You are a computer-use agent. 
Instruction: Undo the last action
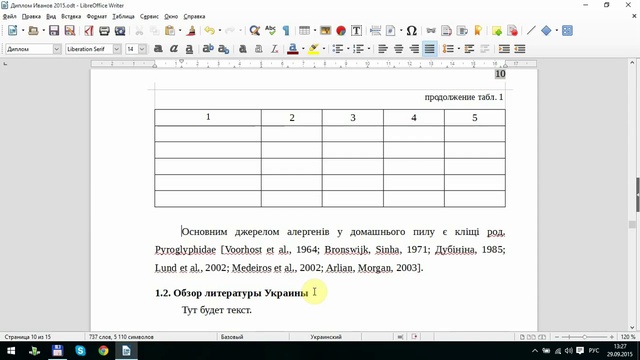(210, 31)
